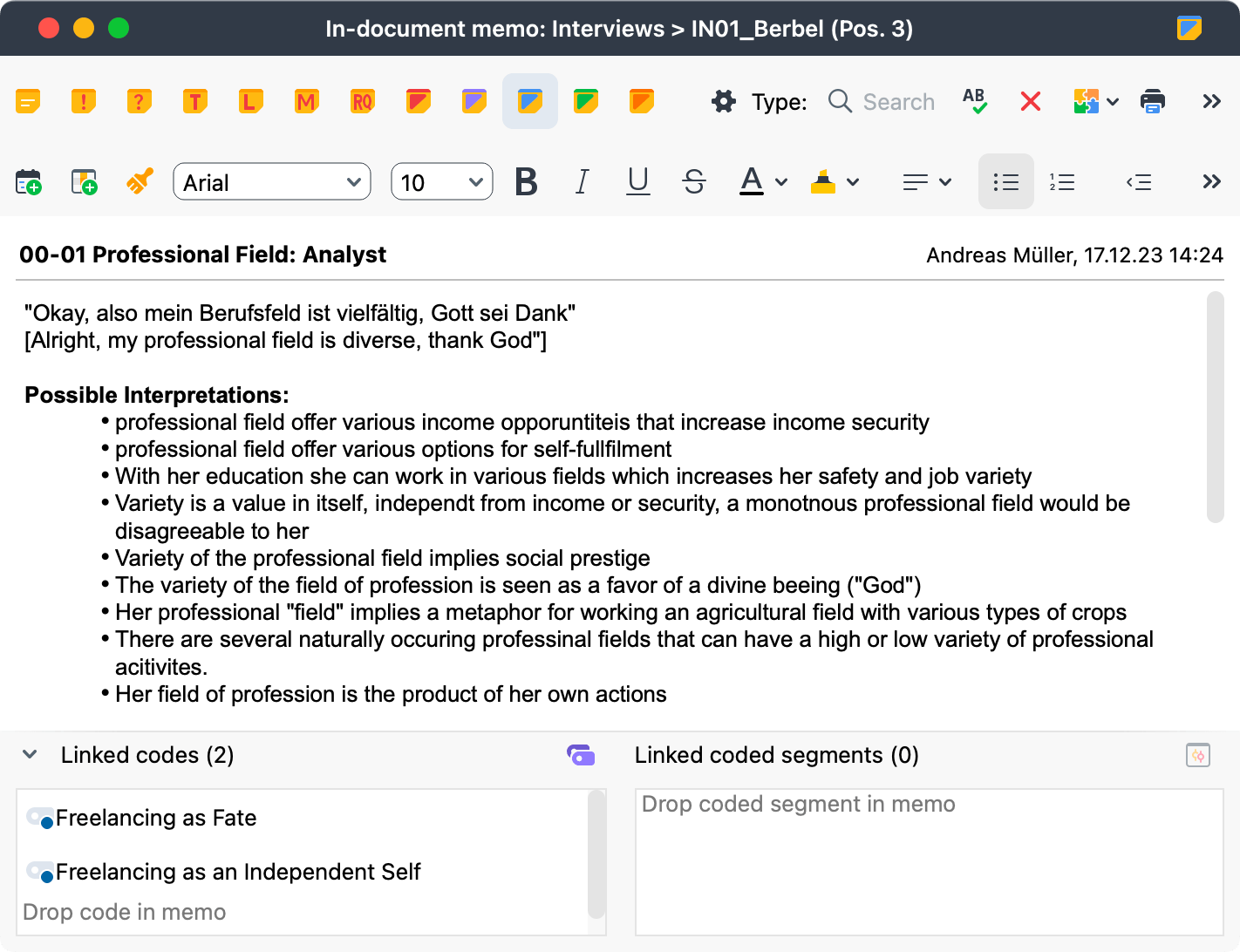Image resolution: width=1240 pixels, height=952 pixels.
Task: Open the font size dropdown
Action: point(441,182)
